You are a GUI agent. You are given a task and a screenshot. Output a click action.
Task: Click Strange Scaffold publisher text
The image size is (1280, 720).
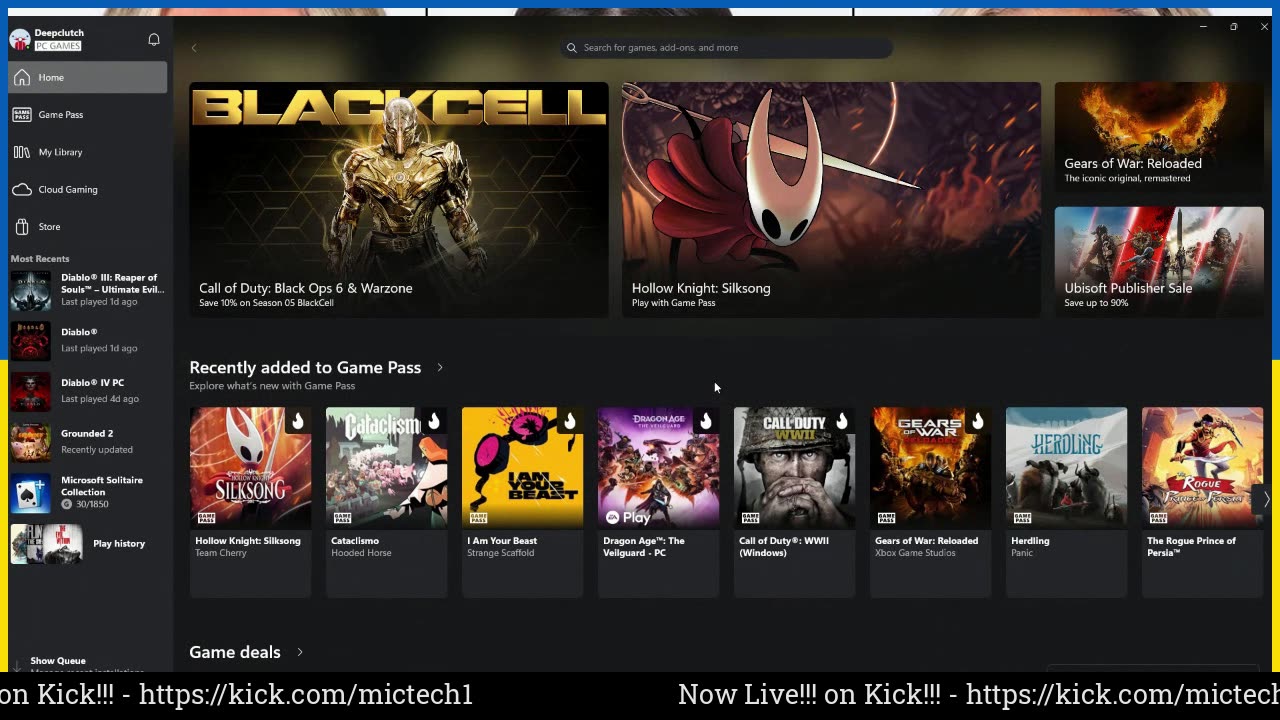tap(500, 553)
